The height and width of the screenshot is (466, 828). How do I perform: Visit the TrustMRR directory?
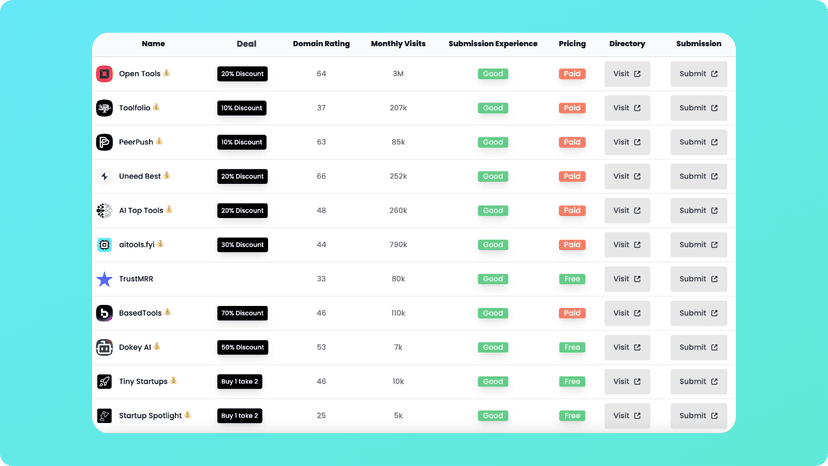click(x=627, y=279)
